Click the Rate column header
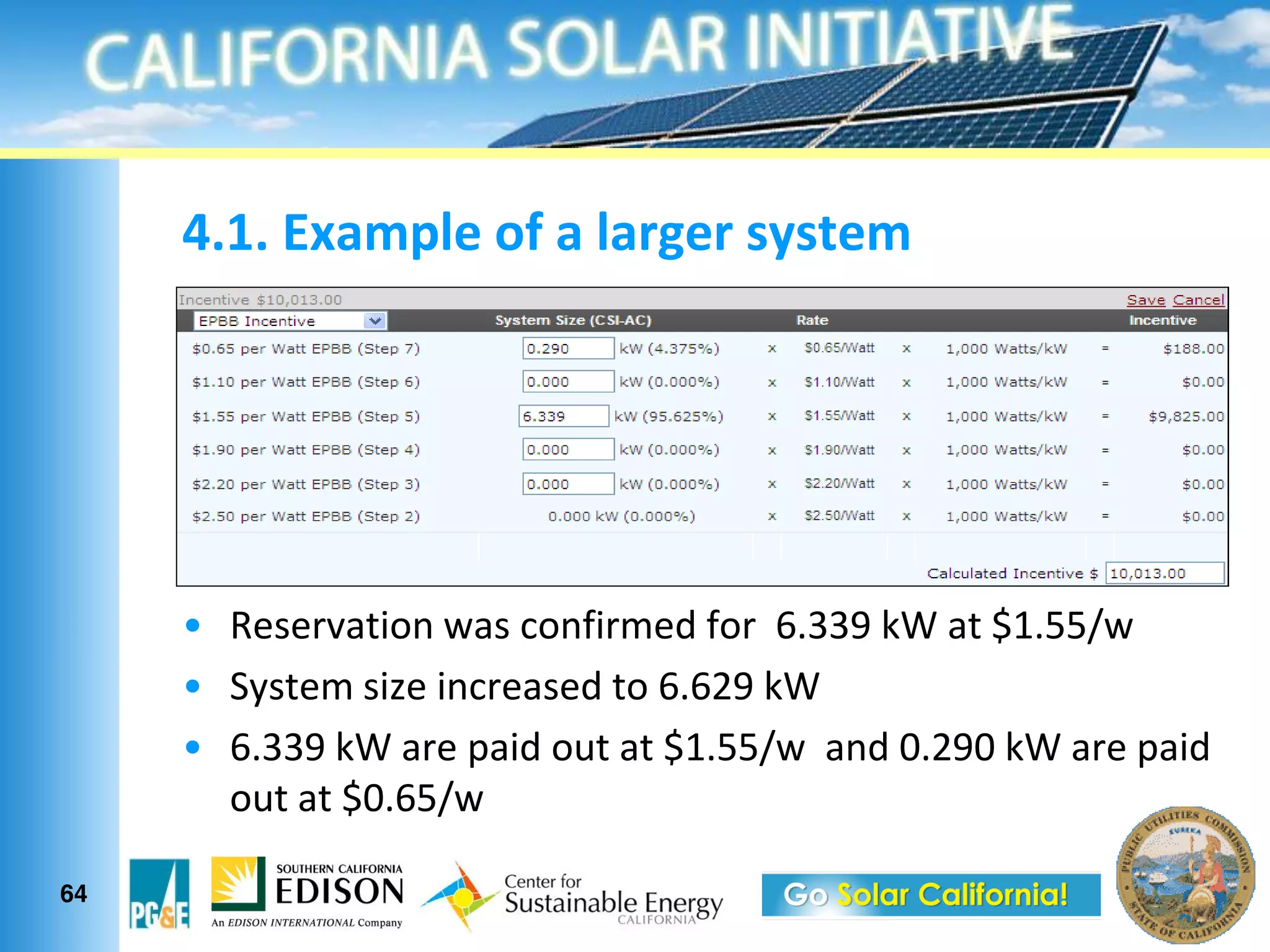 [x=812, y=320]
